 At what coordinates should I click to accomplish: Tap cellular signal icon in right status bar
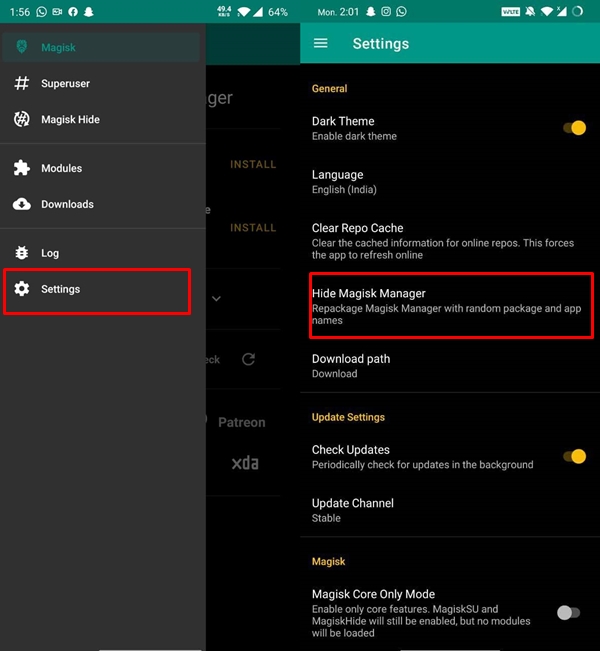click(x=561, y=12)
